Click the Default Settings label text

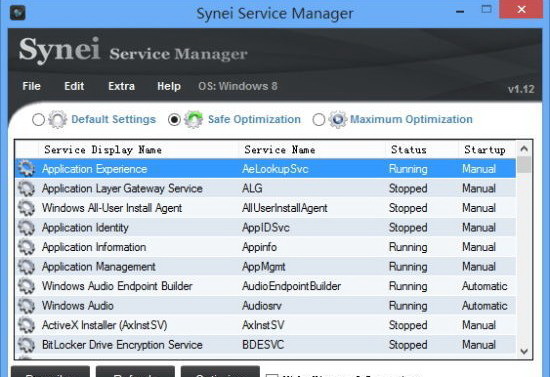click(x=113, y=119)
